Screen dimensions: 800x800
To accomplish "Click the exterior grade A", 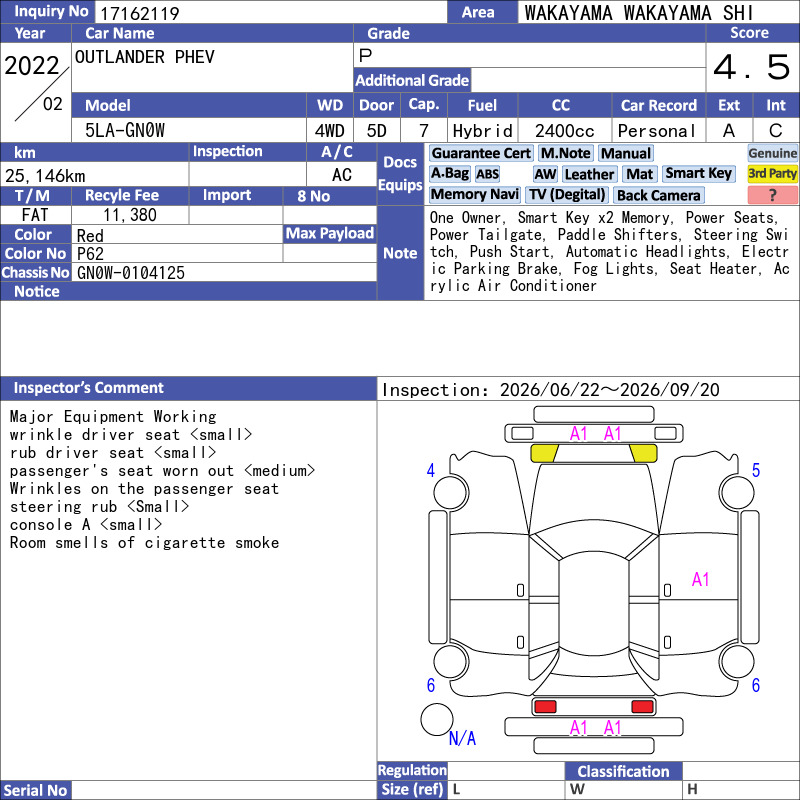I will point(729,131).
